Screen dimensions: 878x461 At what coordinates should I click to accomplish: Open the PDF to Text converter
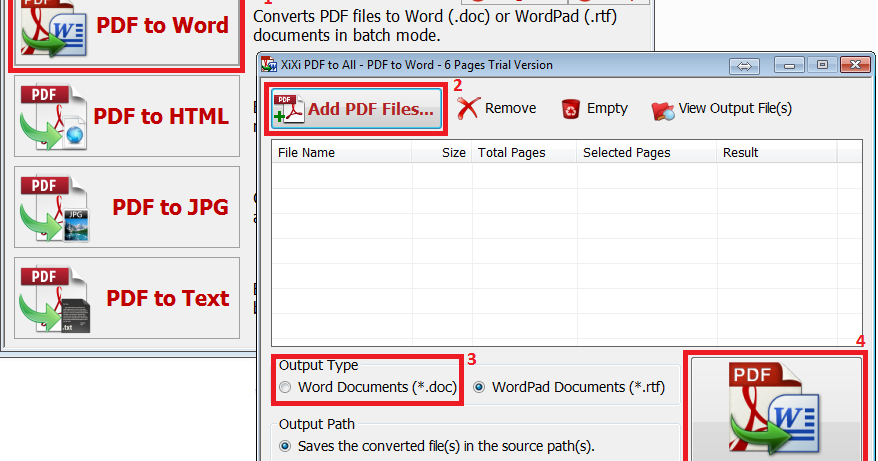tap(127, 298)
